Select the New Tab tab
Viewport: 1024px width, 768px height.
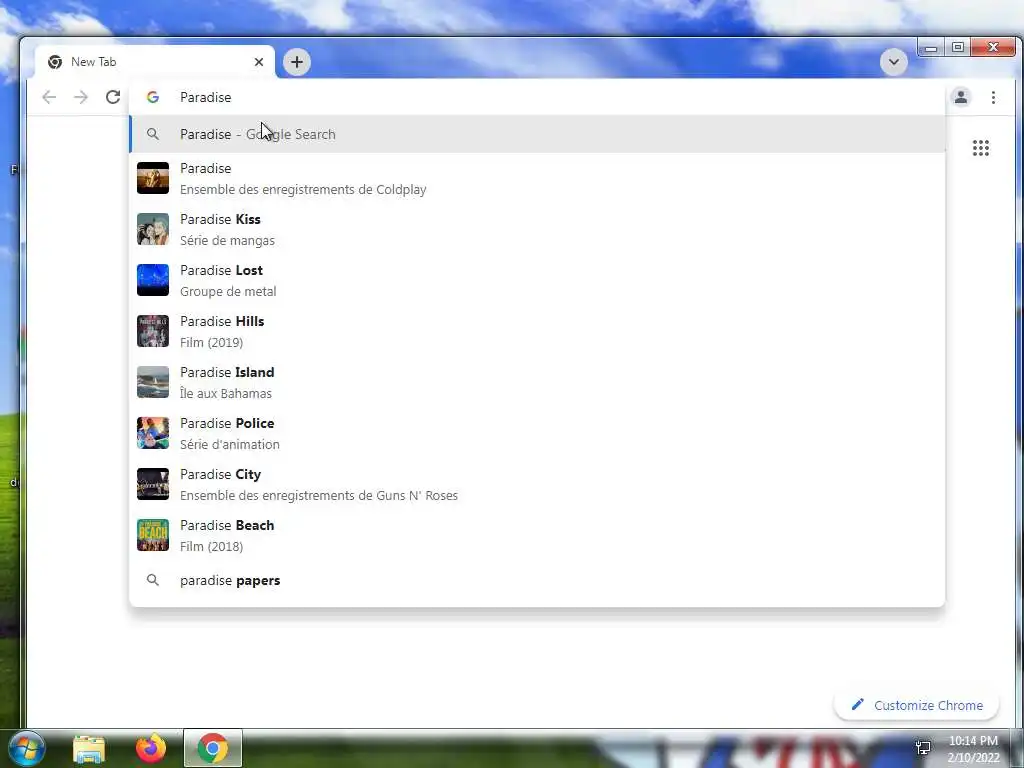[155, 62]
